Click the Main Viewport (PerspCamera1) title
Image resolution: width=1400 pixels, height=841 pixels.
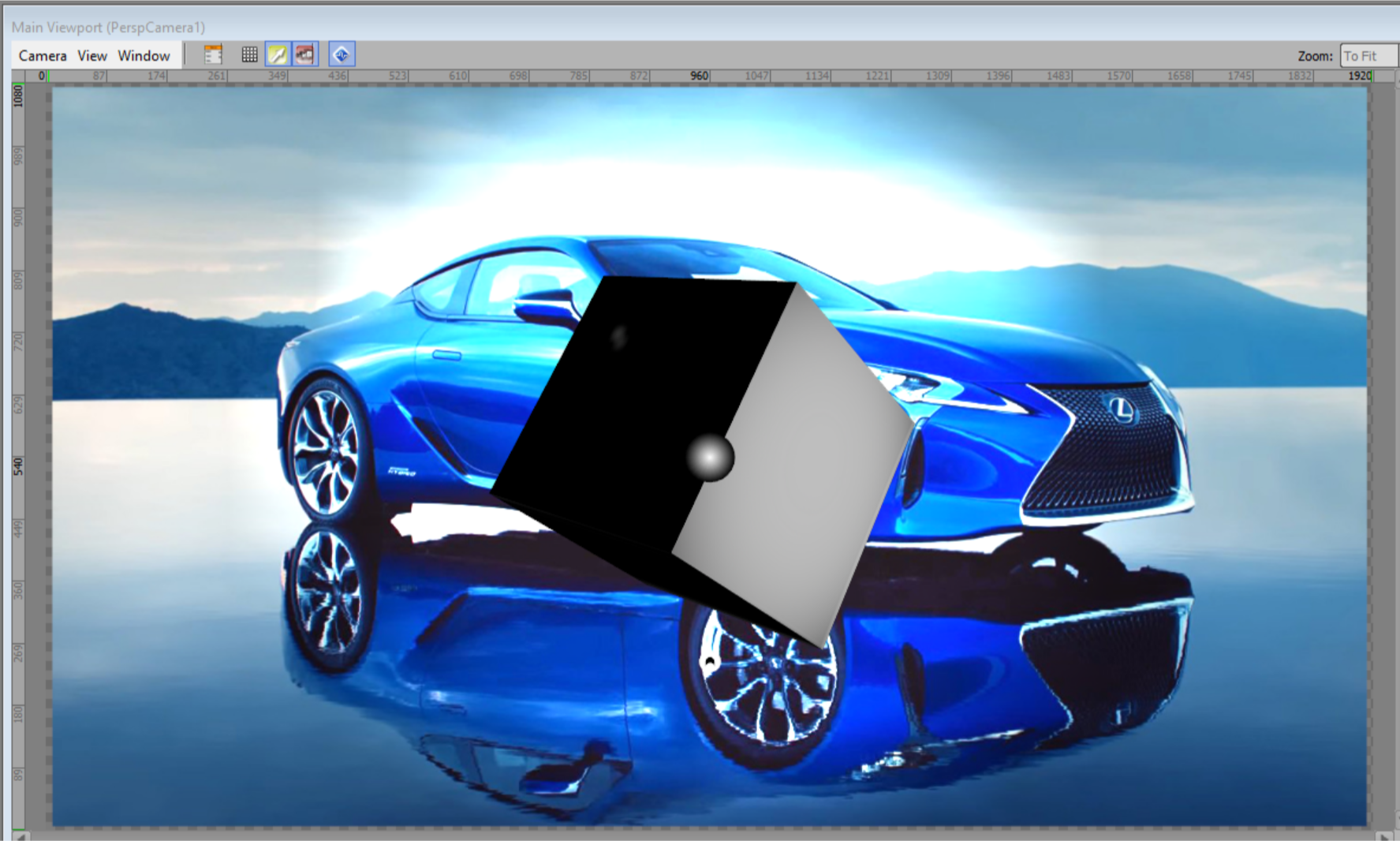tap(108, 27)
